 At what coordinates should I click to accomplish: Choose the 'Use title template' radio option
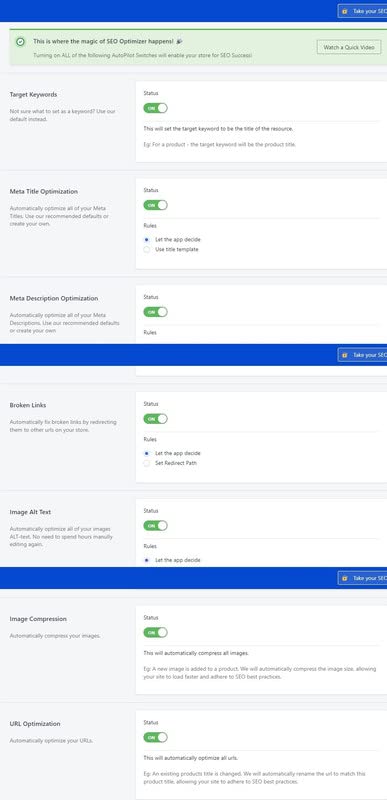(171, 249)
